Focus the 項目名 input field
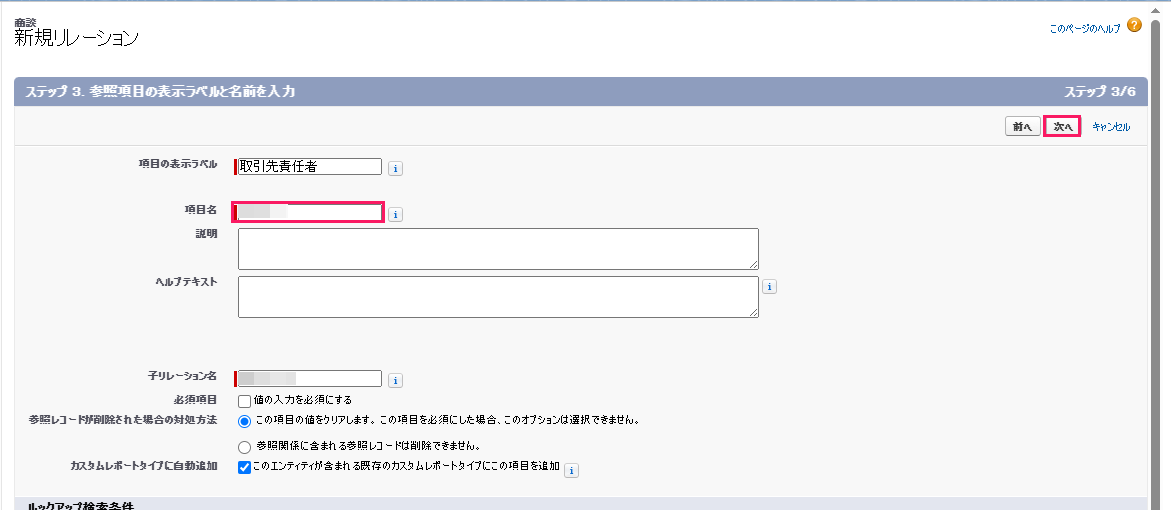 pos(308,213)
